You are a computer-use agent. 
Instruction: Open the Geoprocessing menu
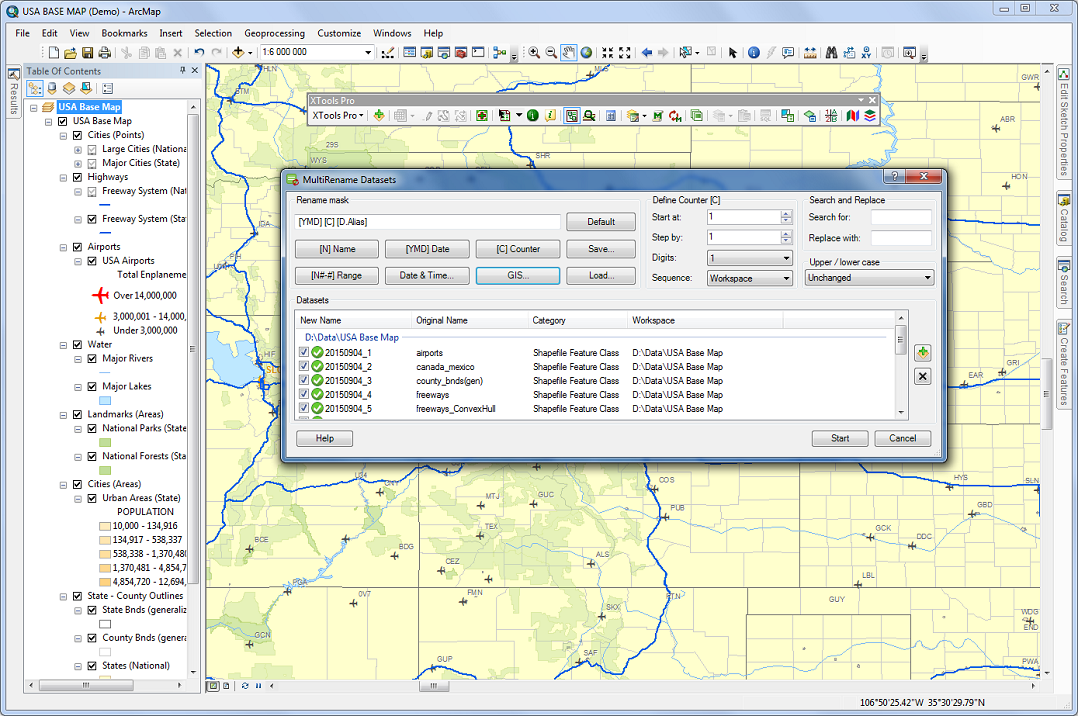(274, 33)
